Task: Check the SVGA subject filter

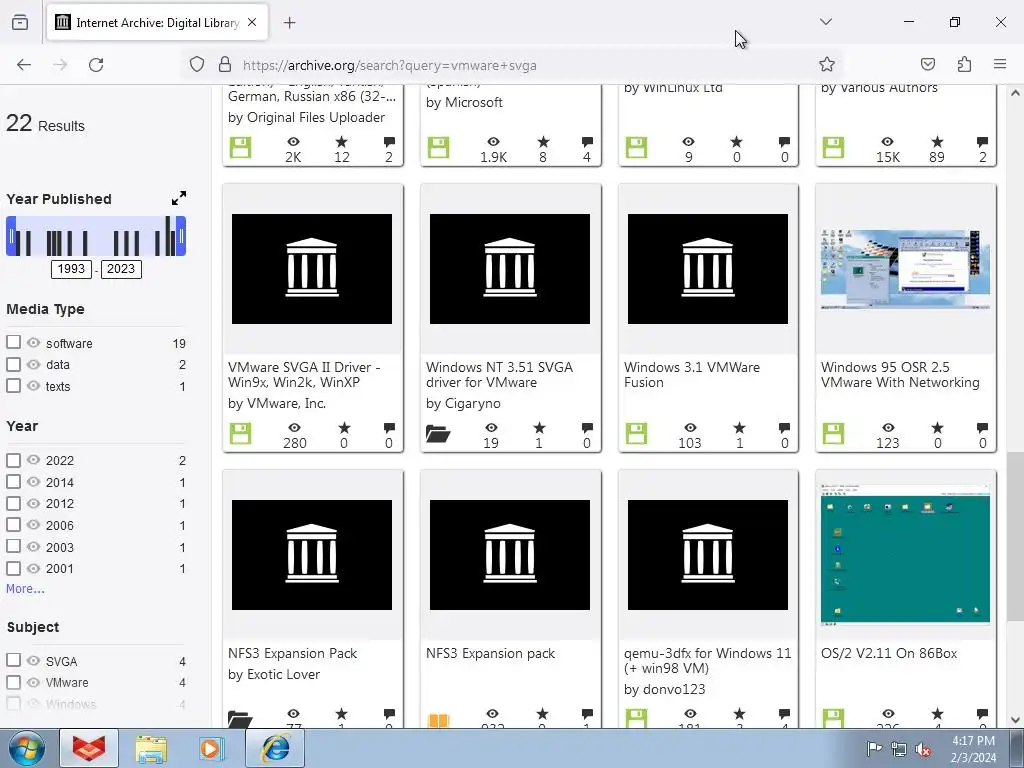Action: tap(13, 660)
